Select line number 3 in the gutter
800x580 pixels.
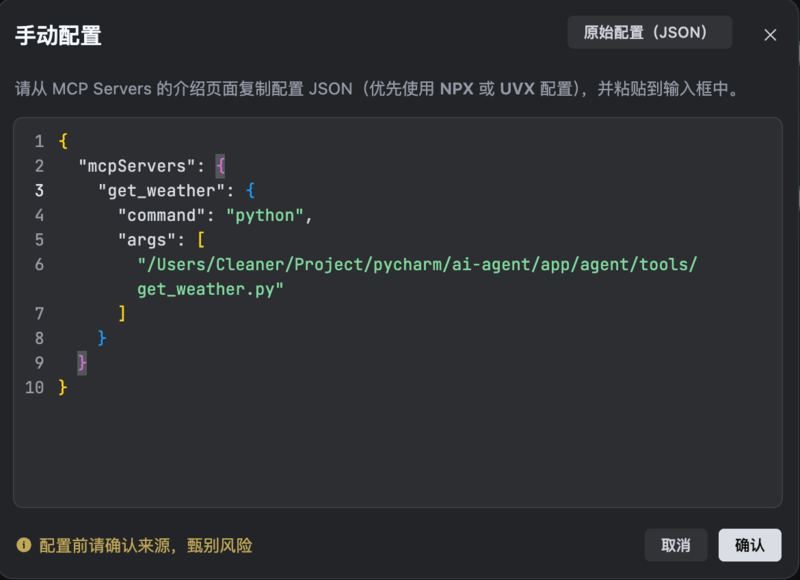pos(39,190)
